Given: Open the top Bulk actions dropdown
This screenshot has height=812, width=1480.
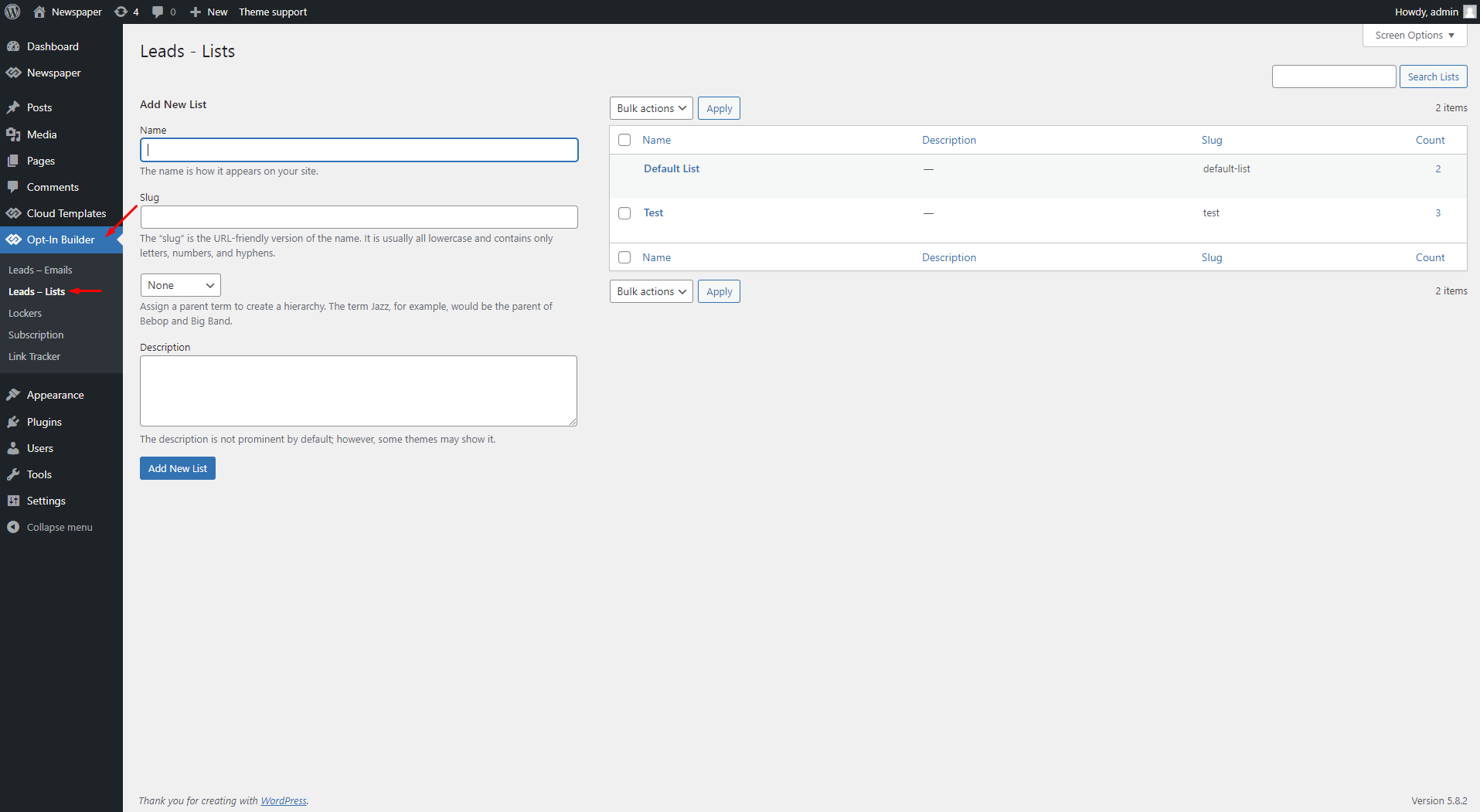Looking at the screenshot, I should click(652, 108).
